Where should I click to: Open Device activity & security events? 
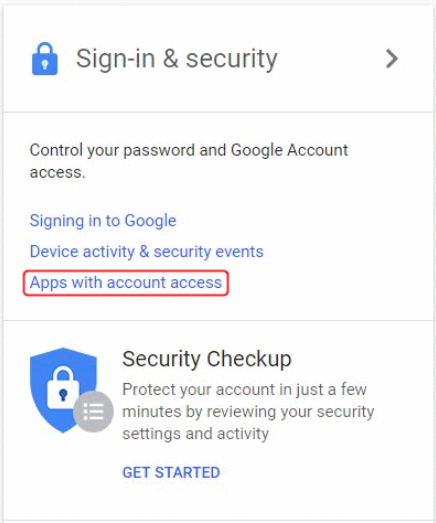146,251
